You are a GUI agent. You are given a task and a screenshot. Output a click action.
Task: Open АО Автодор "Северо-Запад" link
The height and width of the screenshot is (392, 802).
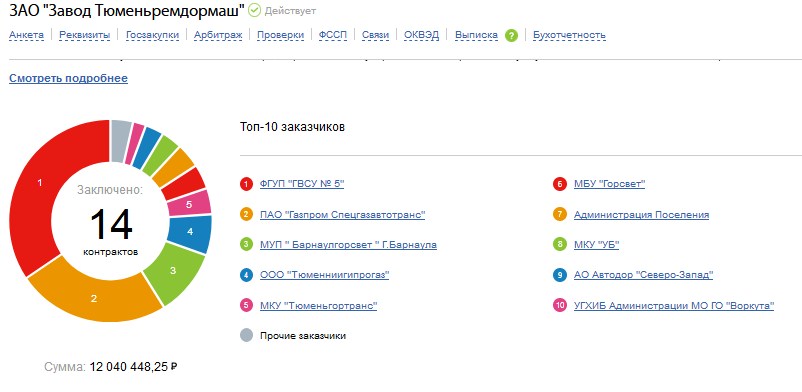643,275
